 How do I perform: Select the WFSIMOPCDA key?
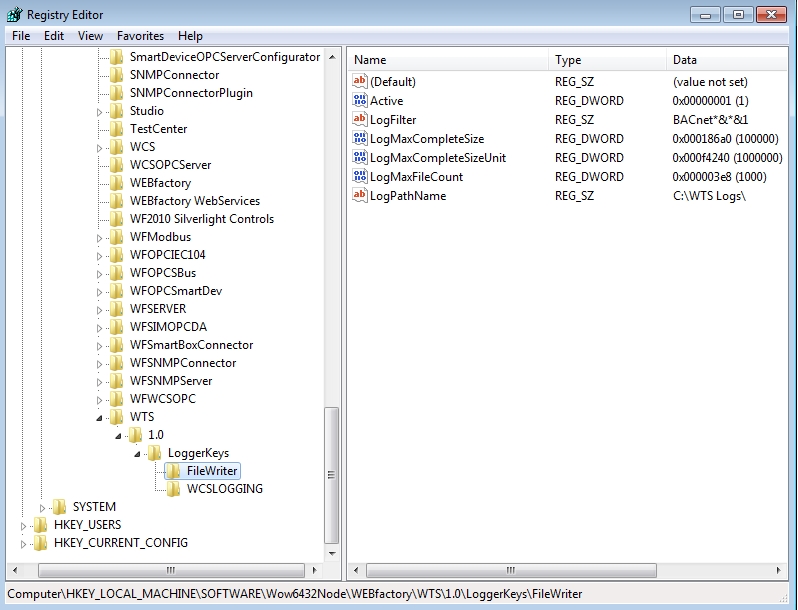click(x=168, y=327)
